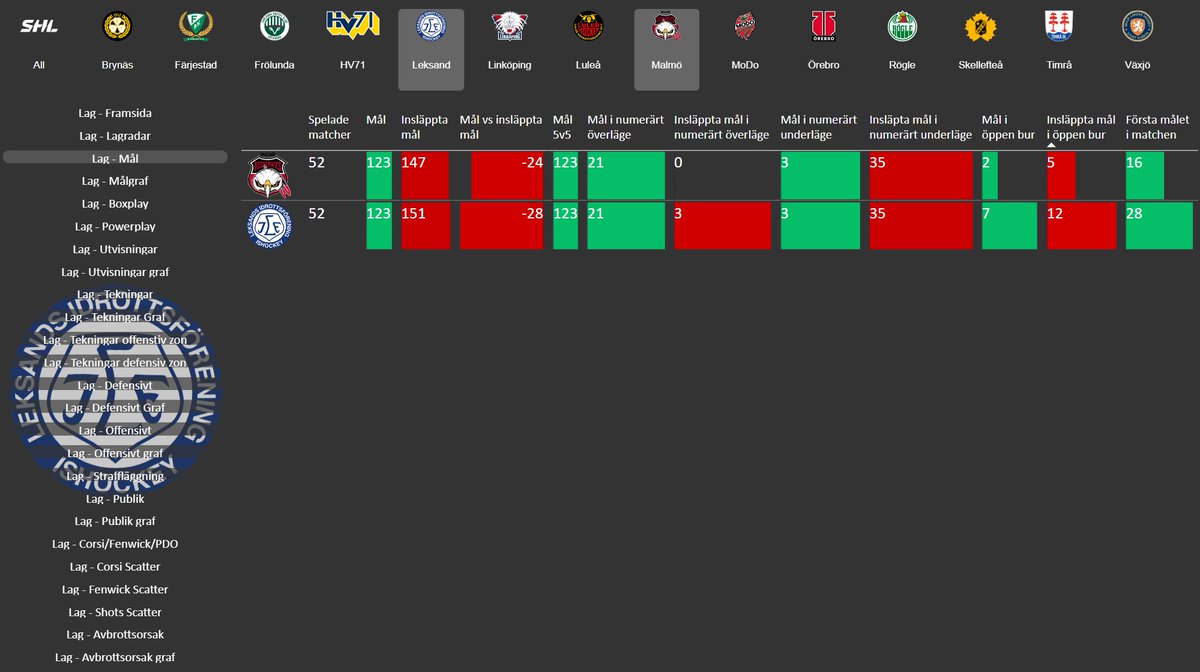Screen dimensions: 1200x672
Task: Go to Lag - Utvisningar
Action: [x=115, y=249]
